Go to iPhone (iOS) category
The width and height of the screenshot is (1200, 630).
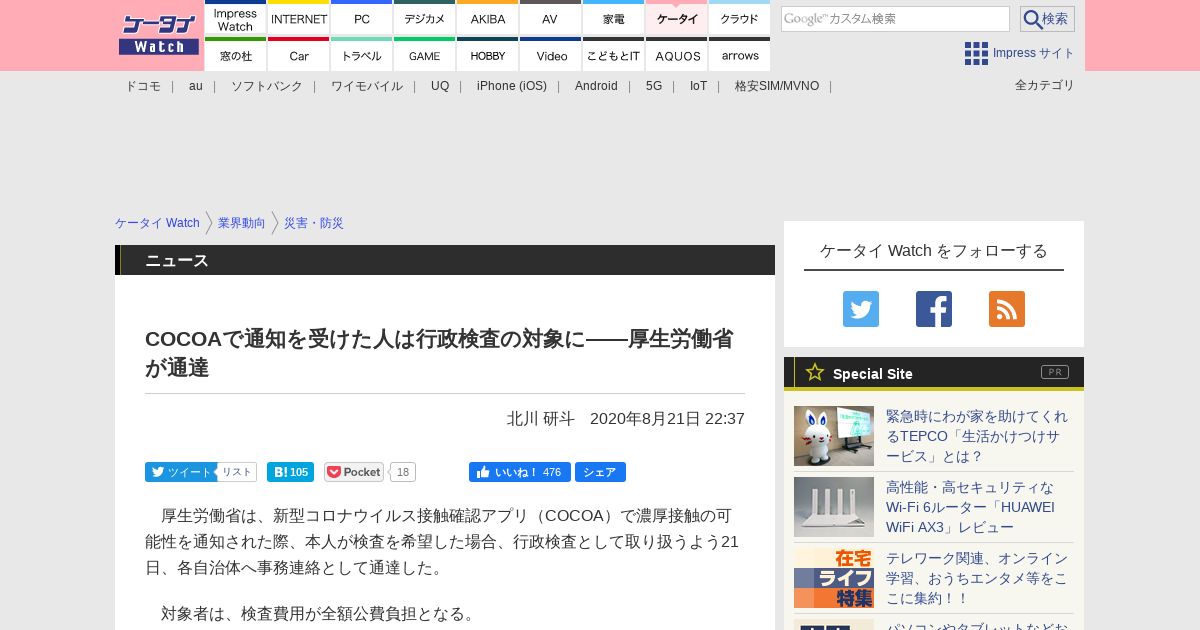point(512,86)
